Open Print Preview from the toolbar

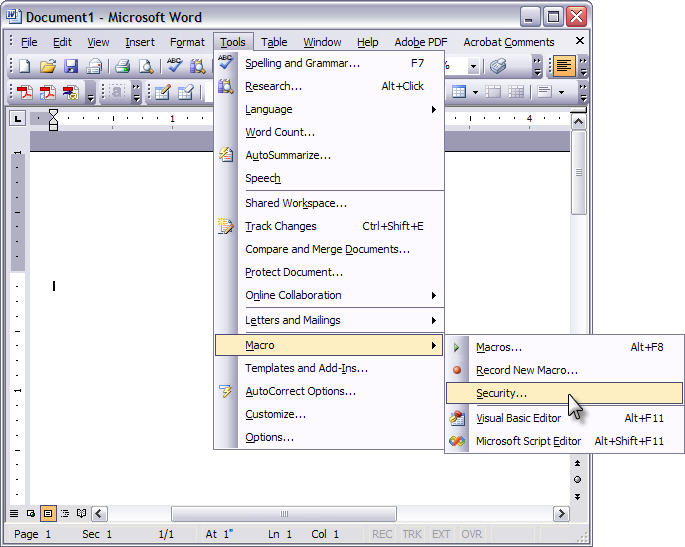click(146, 66)
